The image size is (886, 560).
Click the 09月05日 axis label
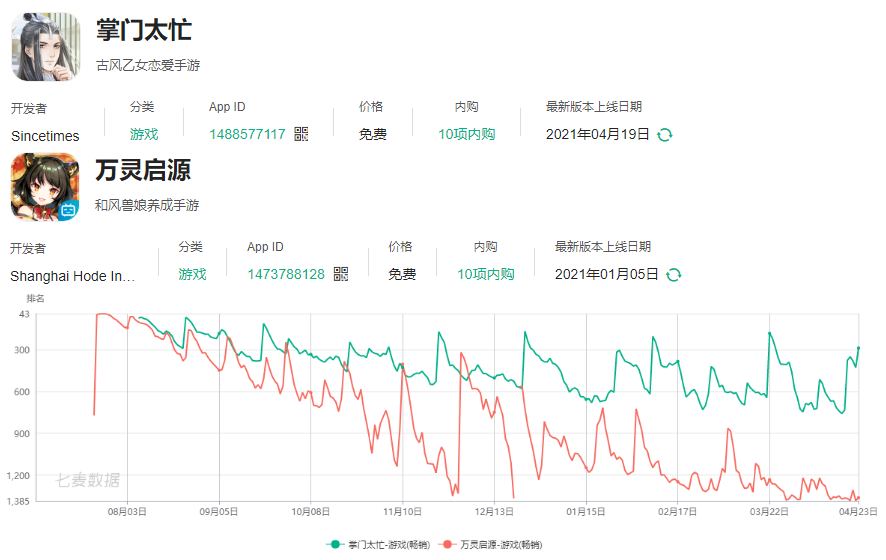[219, 511]
